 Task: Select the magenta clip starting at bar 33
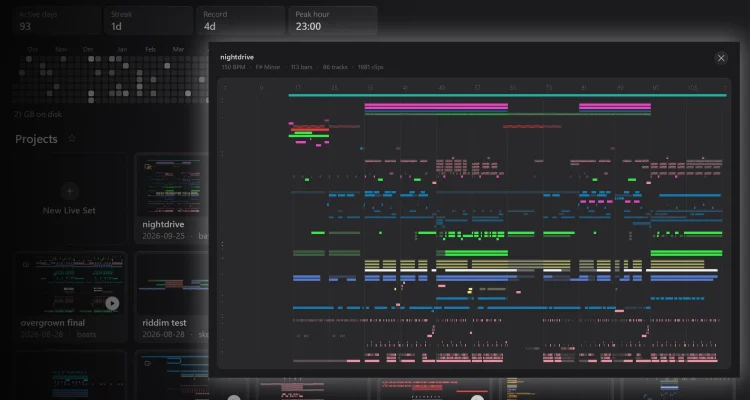pos(436,105)
